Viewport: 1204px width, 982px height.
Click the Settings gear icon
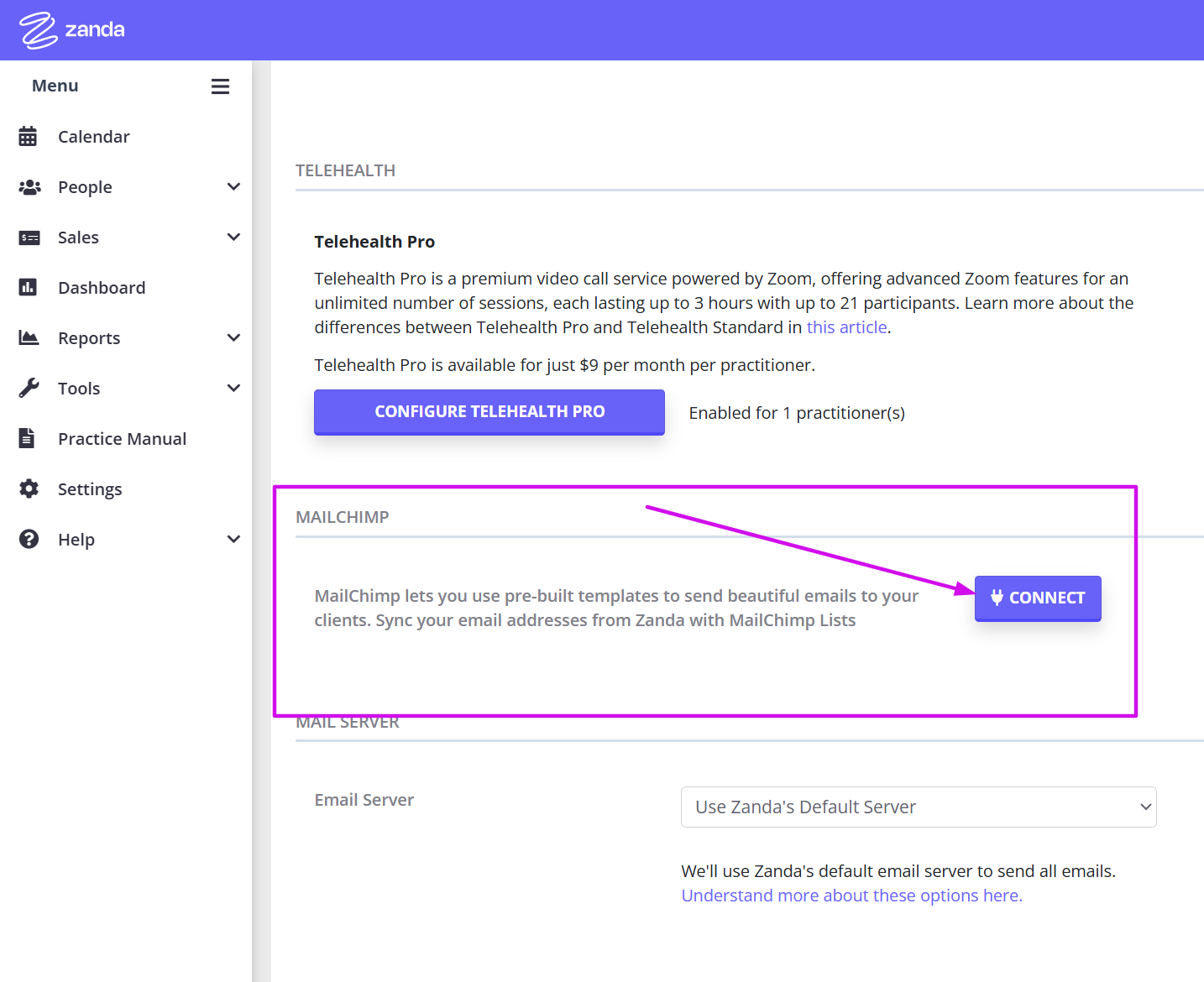click(x=29, y=488)
